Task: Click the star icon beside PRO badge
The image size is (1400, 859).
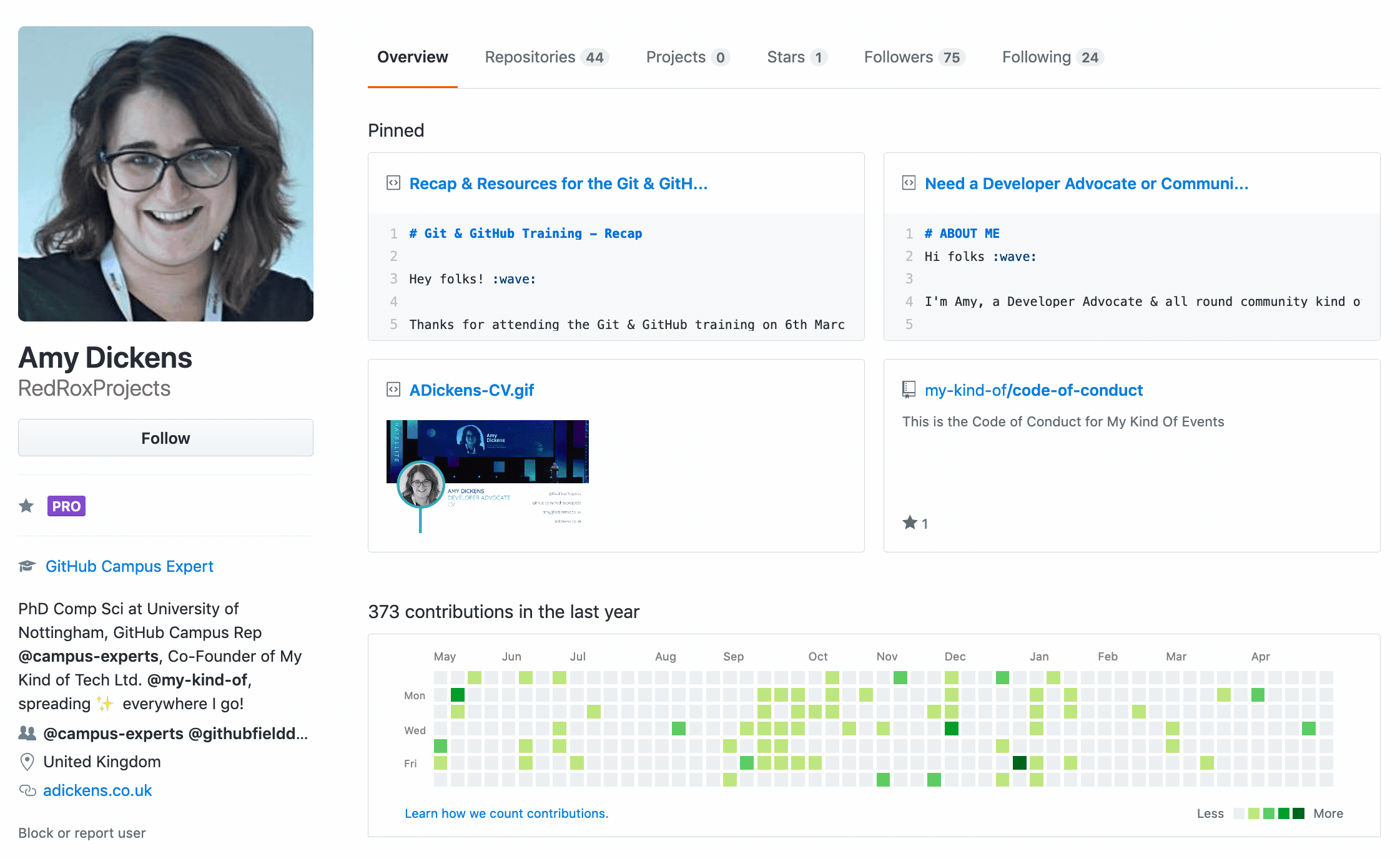Action: (26, 506)
